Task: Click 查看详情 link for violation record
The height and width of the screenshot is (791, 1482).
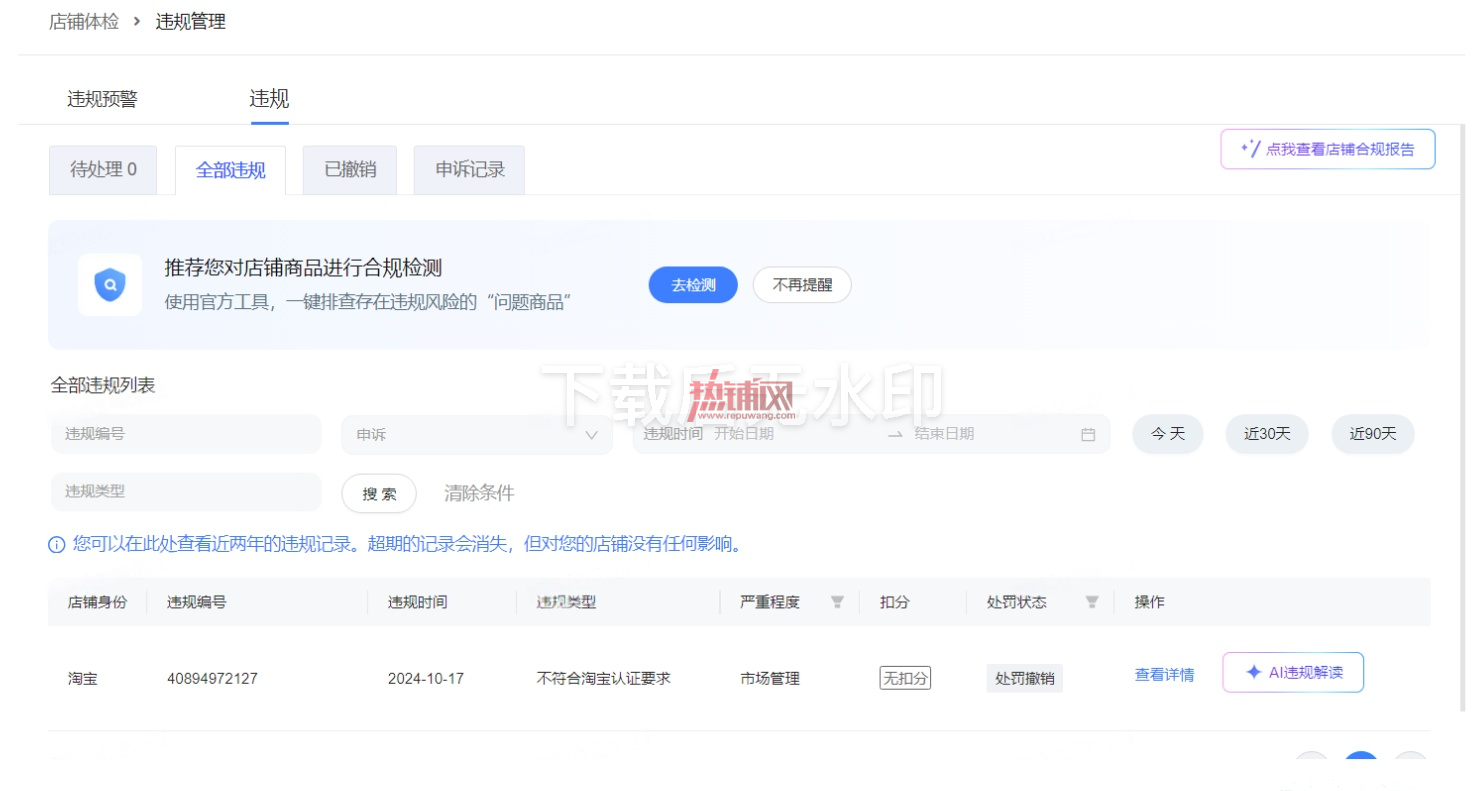Action: (x=1164, y=674)
